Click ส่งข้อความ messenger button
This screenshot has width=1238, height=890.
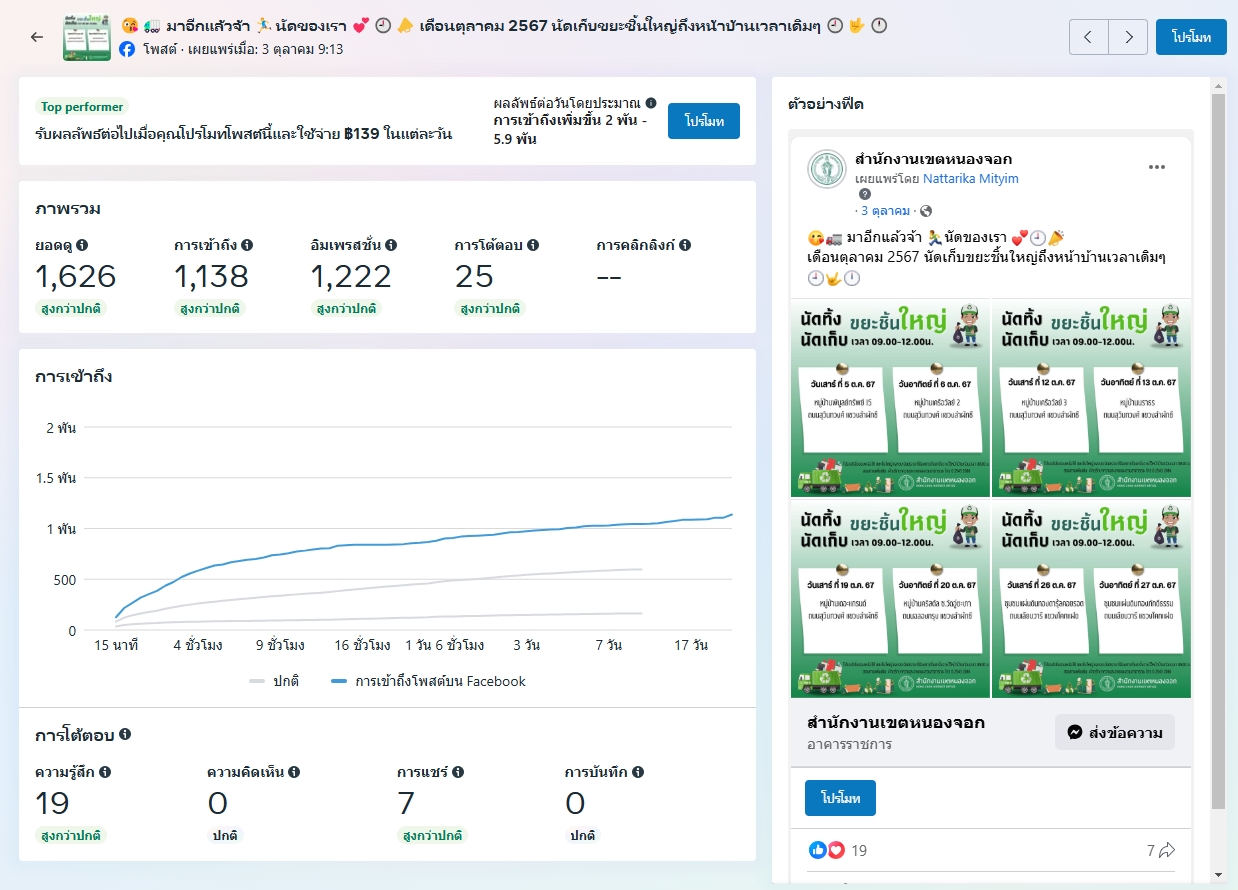1114,732
